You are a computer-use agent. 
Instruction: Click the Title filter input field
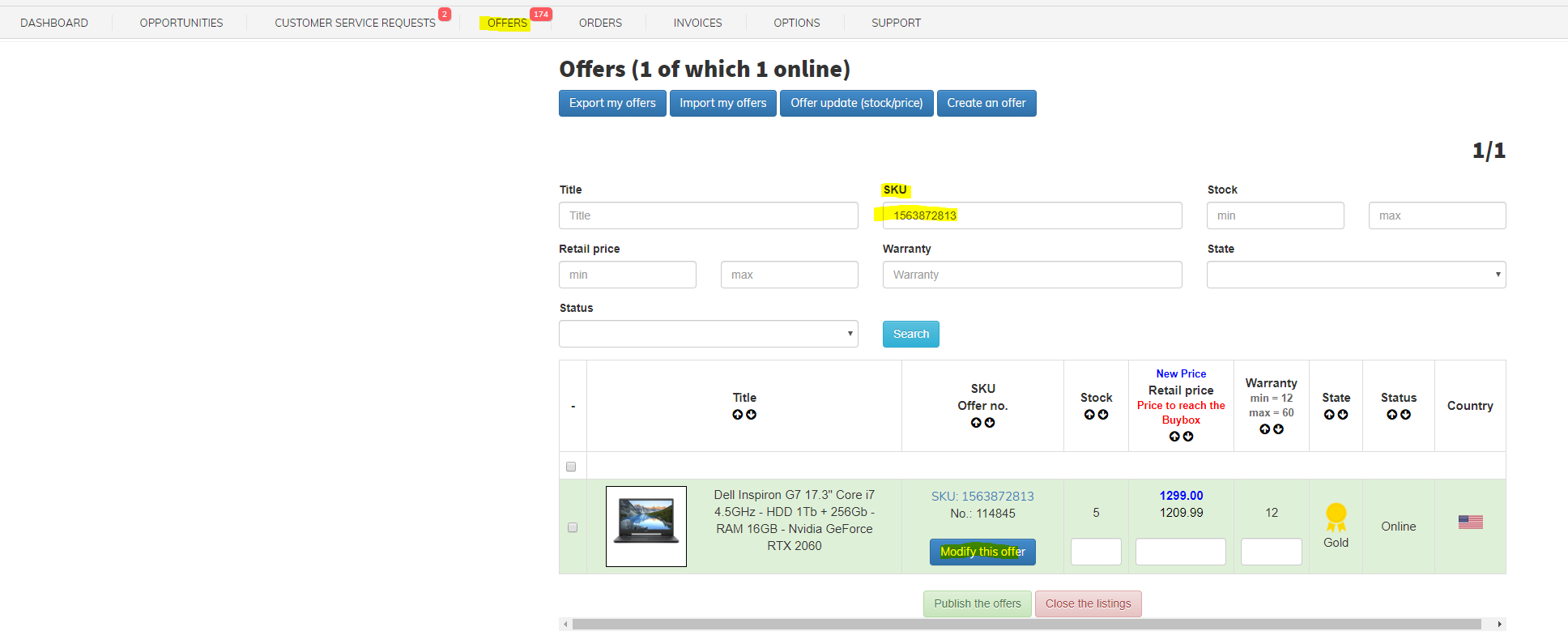(709, 215)
